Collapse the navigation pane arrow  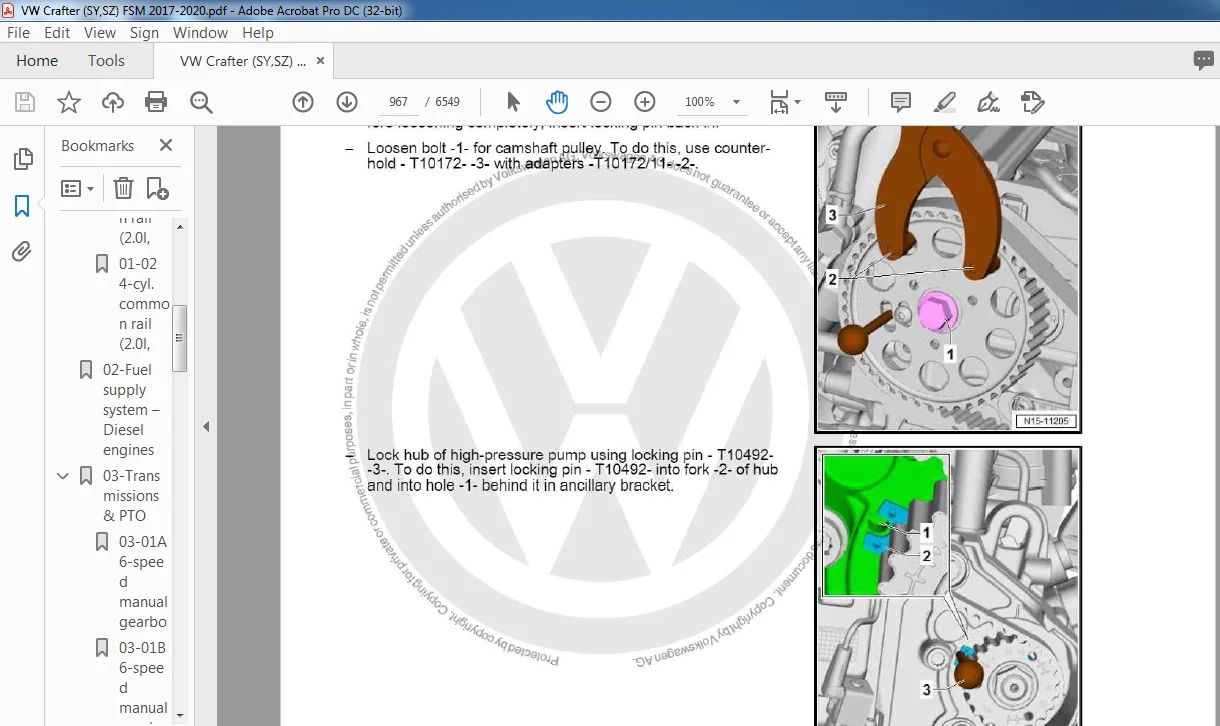(206, 426)
